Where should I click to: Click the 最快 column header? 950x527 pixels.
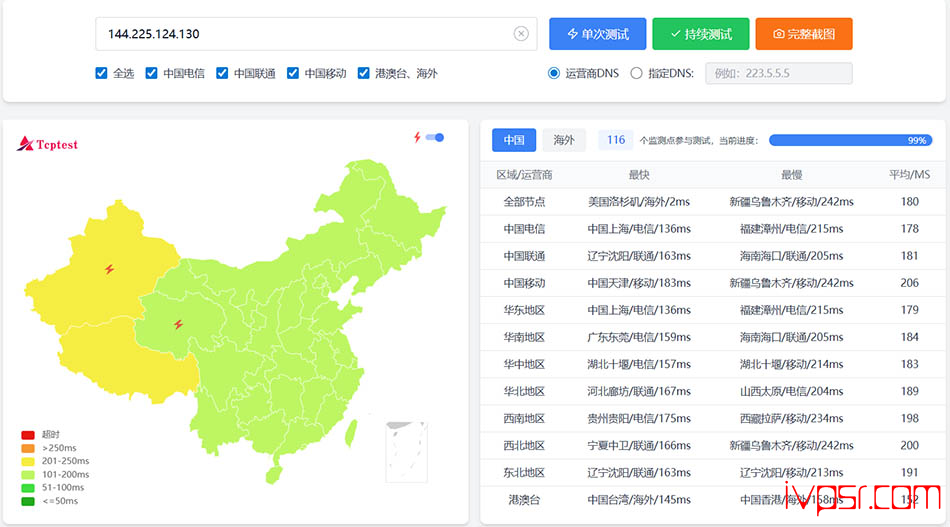[x=639, y=175]
